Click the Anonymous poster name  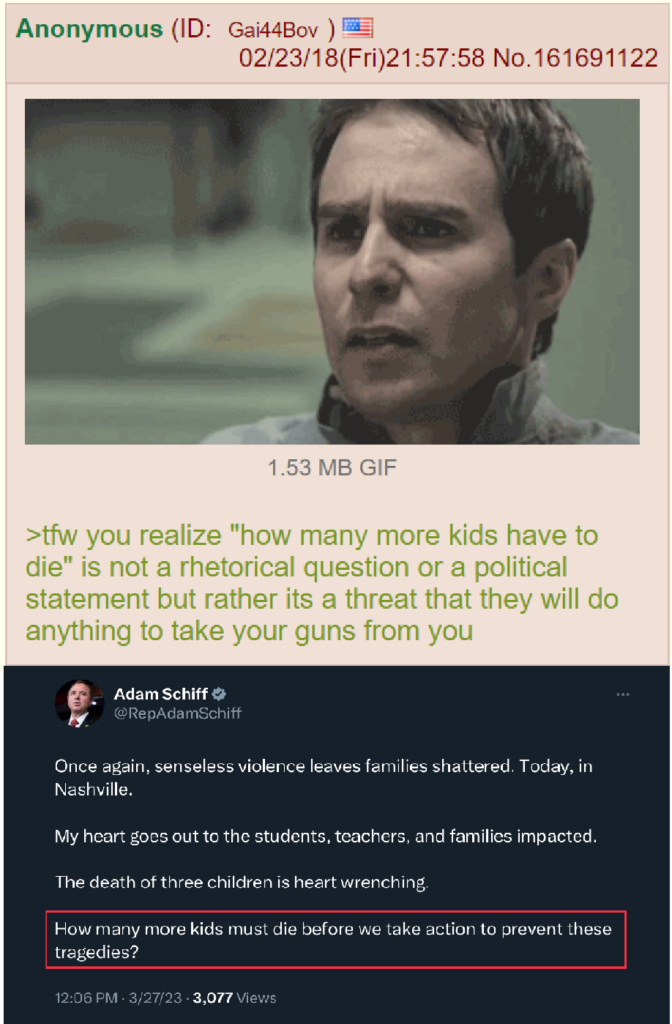89,29
